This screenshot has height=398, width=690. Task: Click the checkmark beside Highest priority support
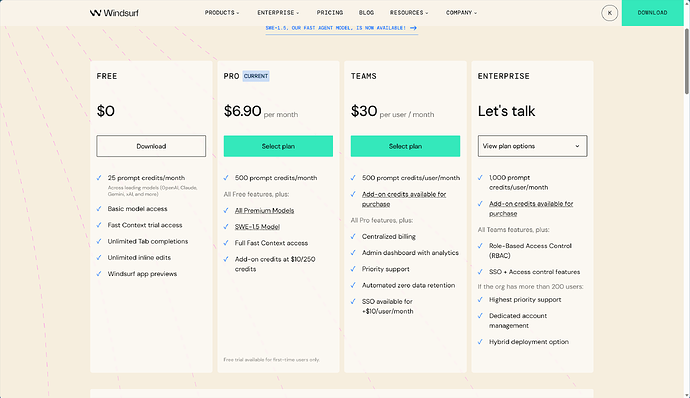click(481, 300)
